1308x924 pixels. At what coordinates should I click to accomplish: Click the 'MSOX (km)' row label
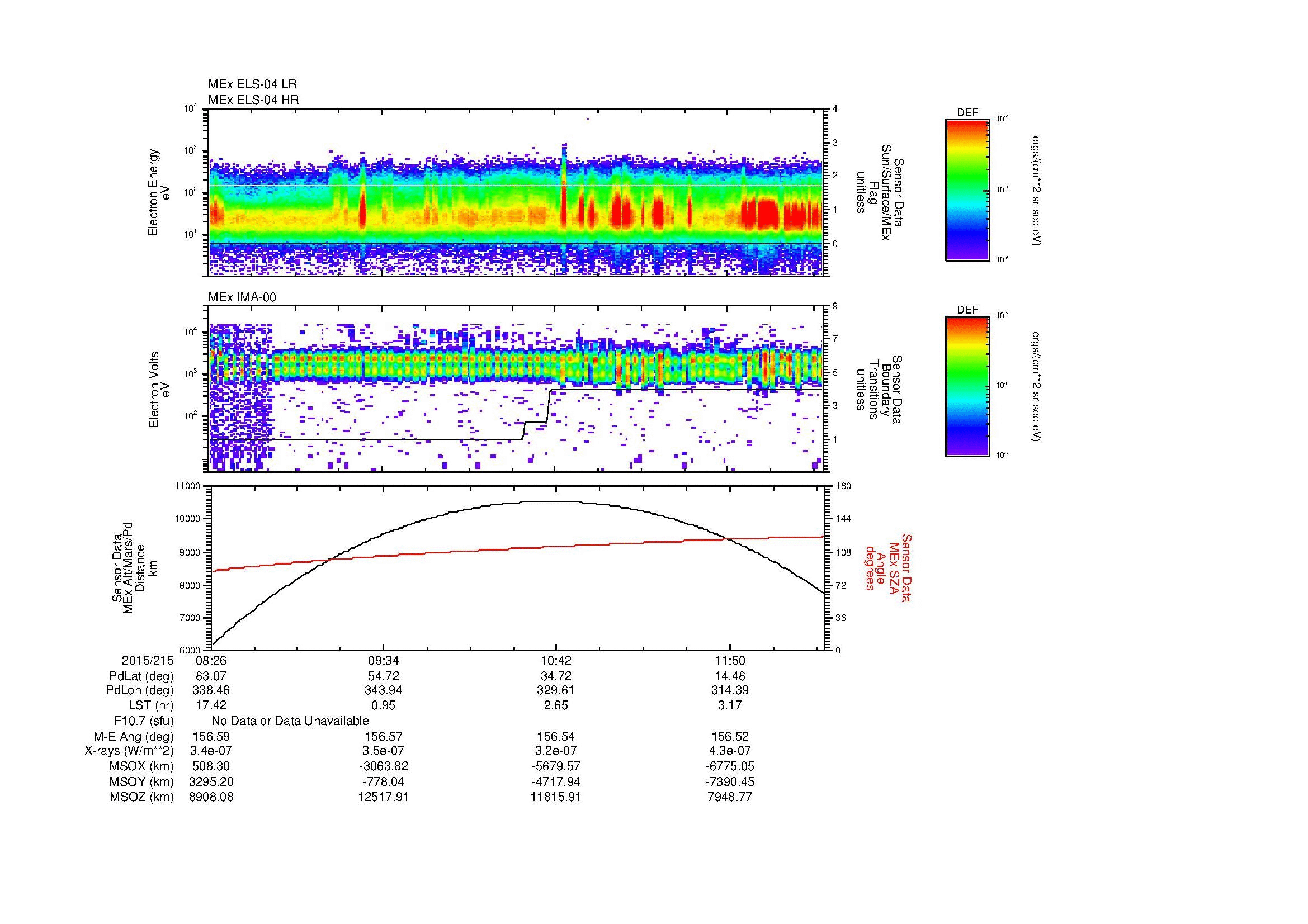[142, 766]
